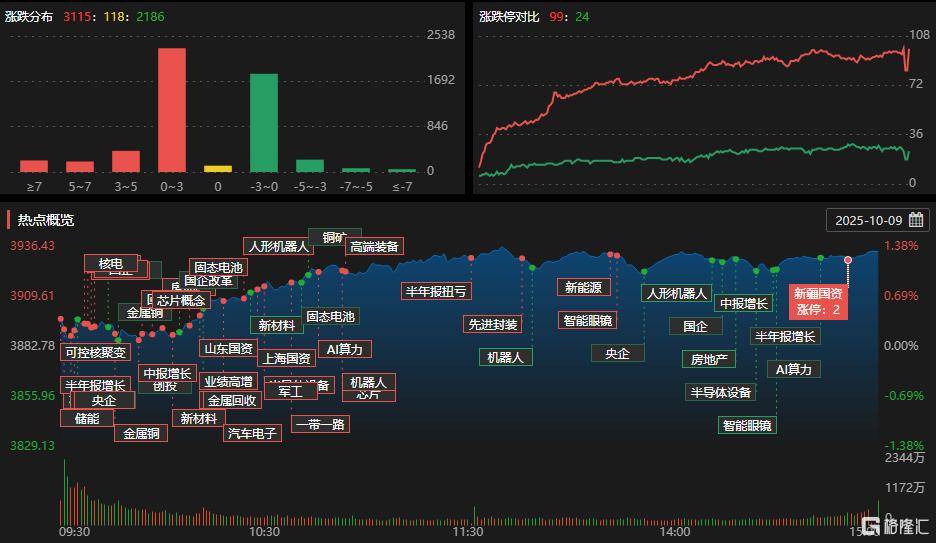The width and height of the screenshot is (936, 543).
Task: Select the 高端装备 hotspot label
Action: pyautogui.click(x=374, y=246)
